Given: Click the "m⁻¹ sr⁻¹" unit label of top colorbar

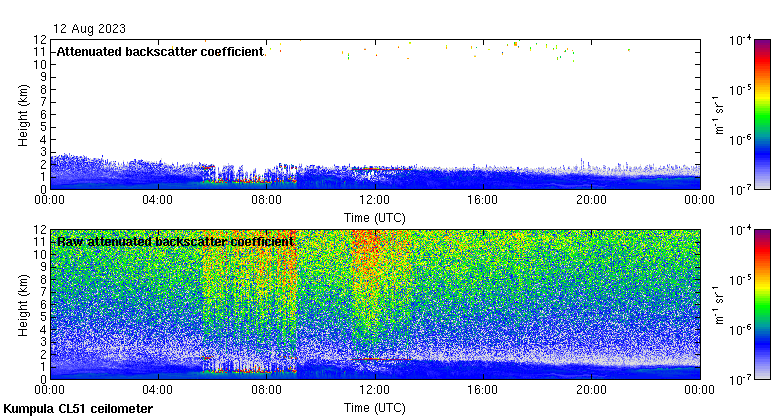Looking at the screenshot, I should [719, 114].
